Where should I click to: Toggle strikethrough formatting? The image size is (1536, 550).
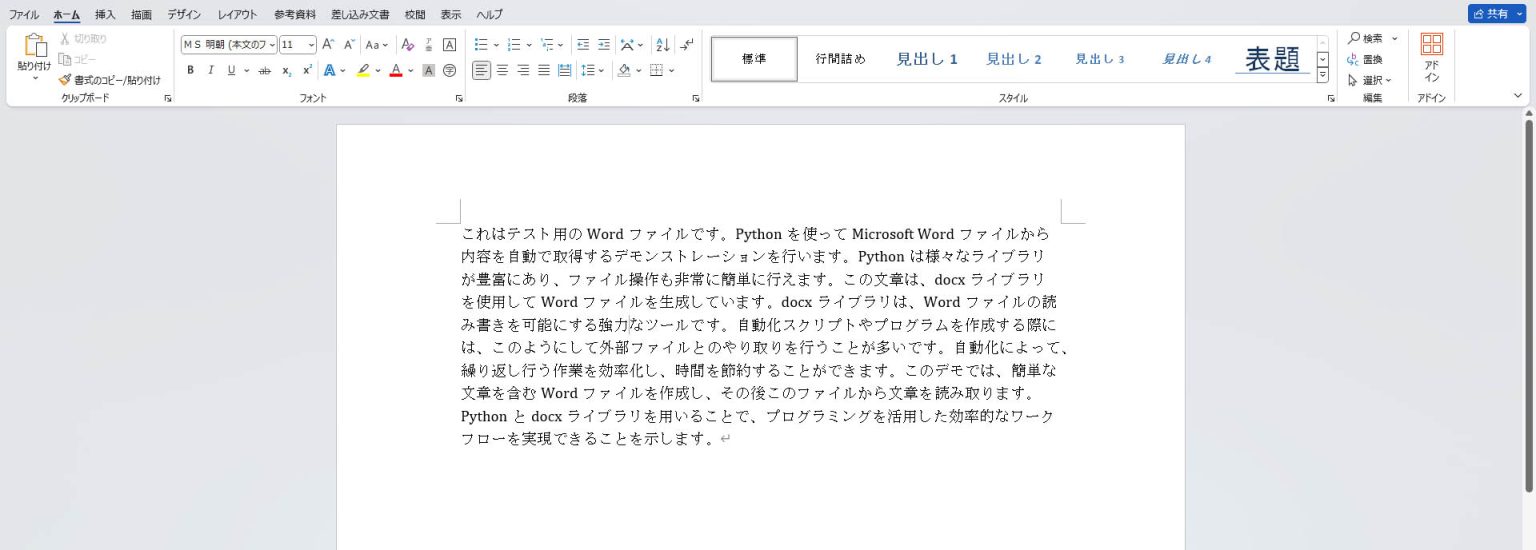[264, 70]
